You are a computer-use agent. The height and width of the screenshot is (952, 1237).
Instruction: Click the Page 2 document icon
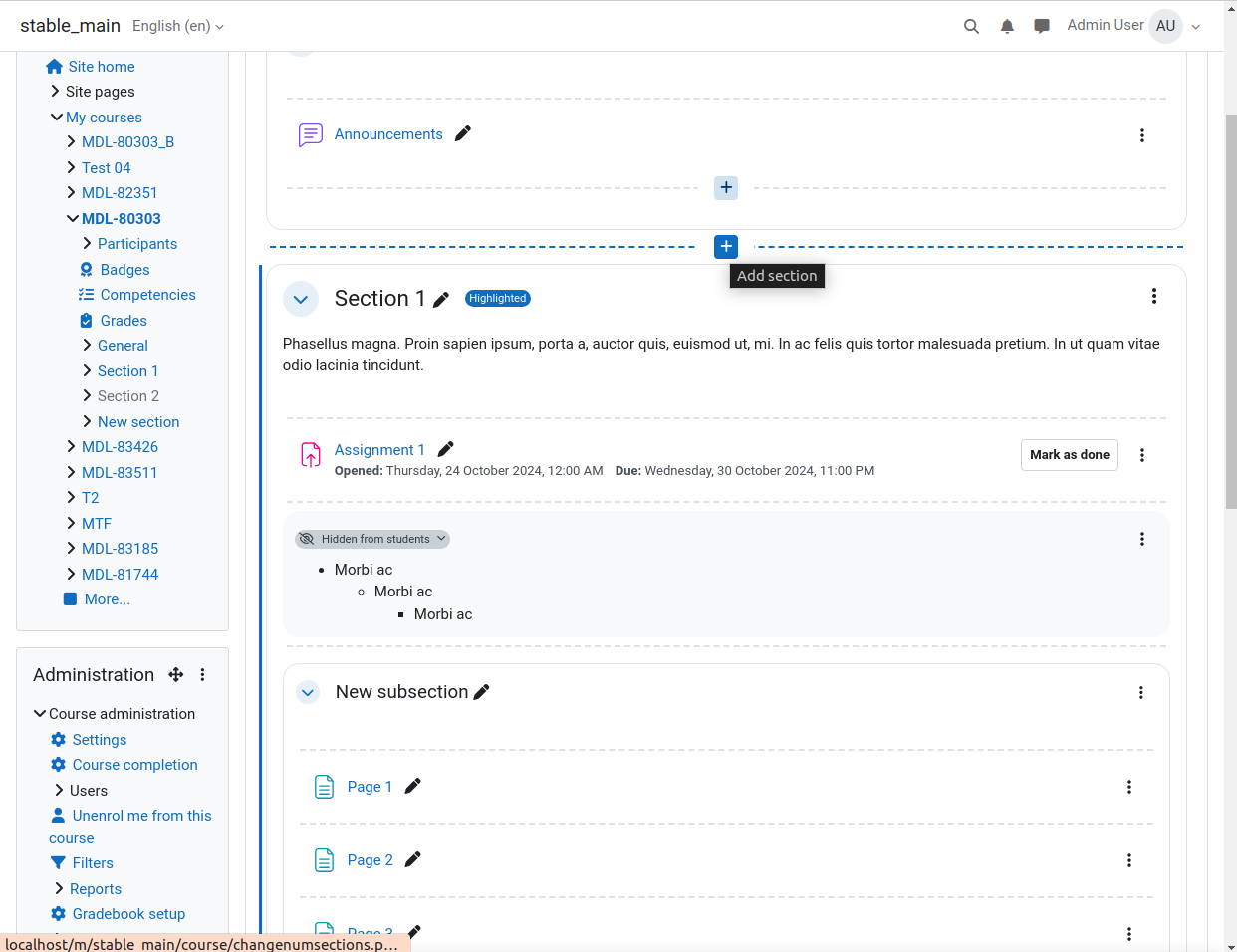tap(324, 860)
